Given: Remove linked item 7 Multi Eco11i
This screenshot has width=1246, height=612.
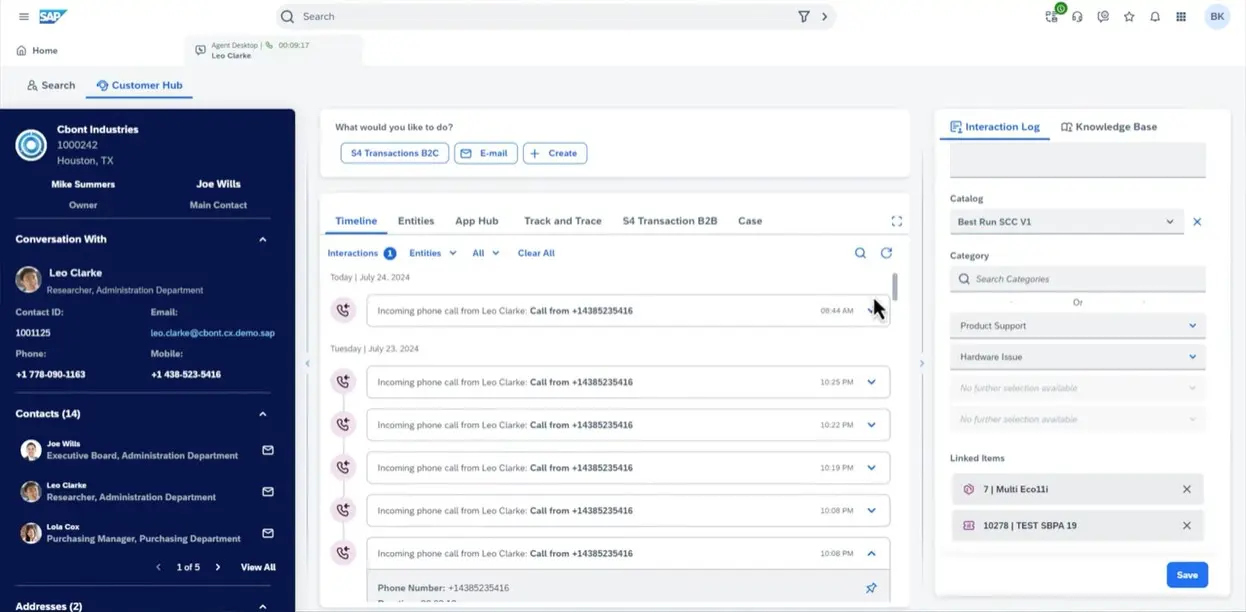Looking at the screenshot, I should click(1187, 490).
